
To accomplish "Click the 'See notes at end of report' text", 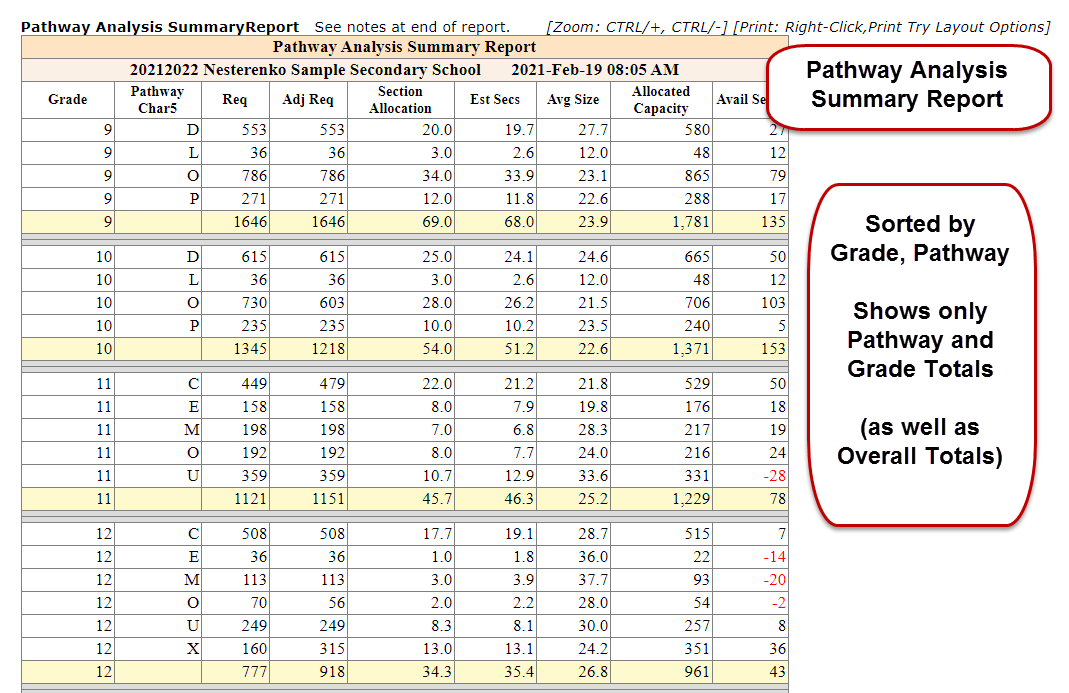I will 411,27.
